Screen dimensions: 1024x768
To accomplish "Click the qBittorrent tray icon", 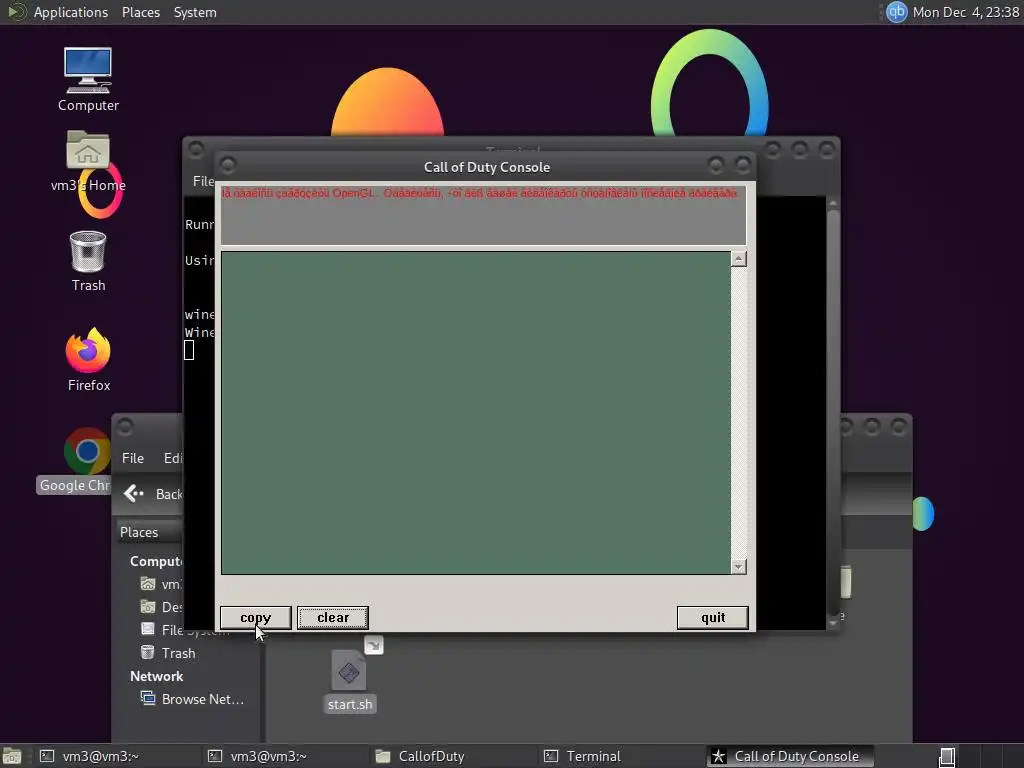I will [897, 12].
